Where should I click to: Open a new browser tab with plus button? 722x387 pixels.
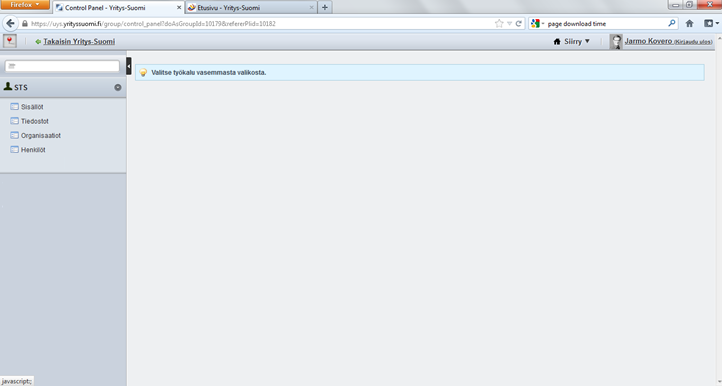(x=325, y=7)
